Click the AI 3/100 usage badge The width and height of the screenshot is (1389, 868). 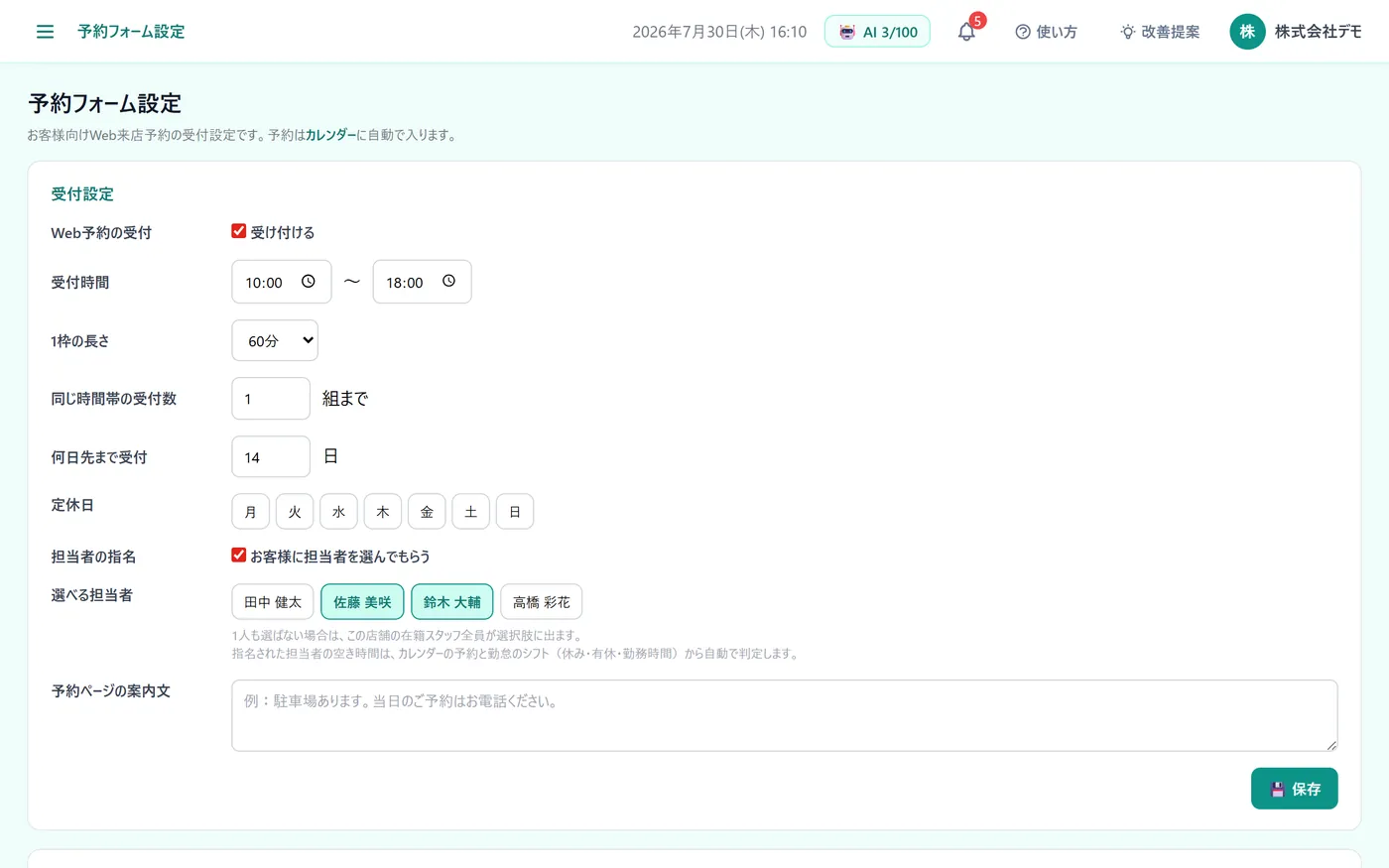pyautogui.click(x=877, y=32)
